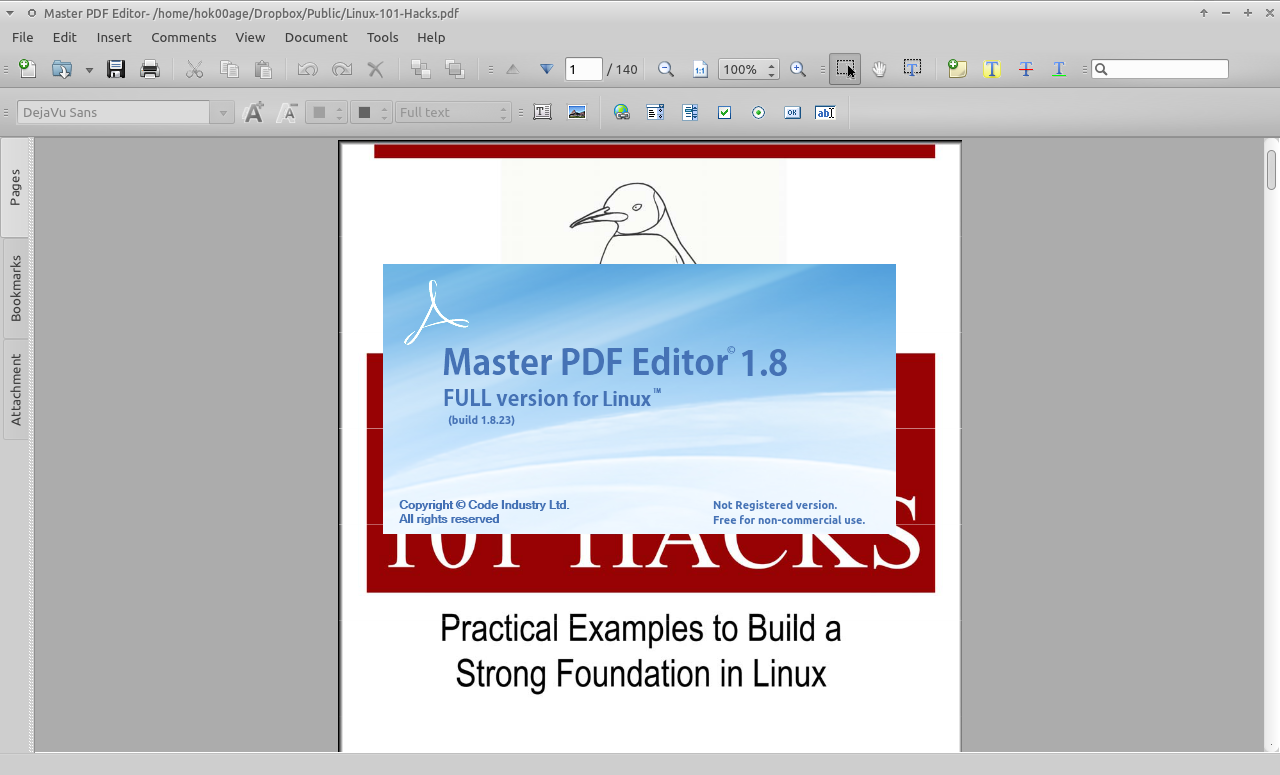Set actual size 1:1 zoom
This screenshot has width=1280, height=775.
[700, 69]
